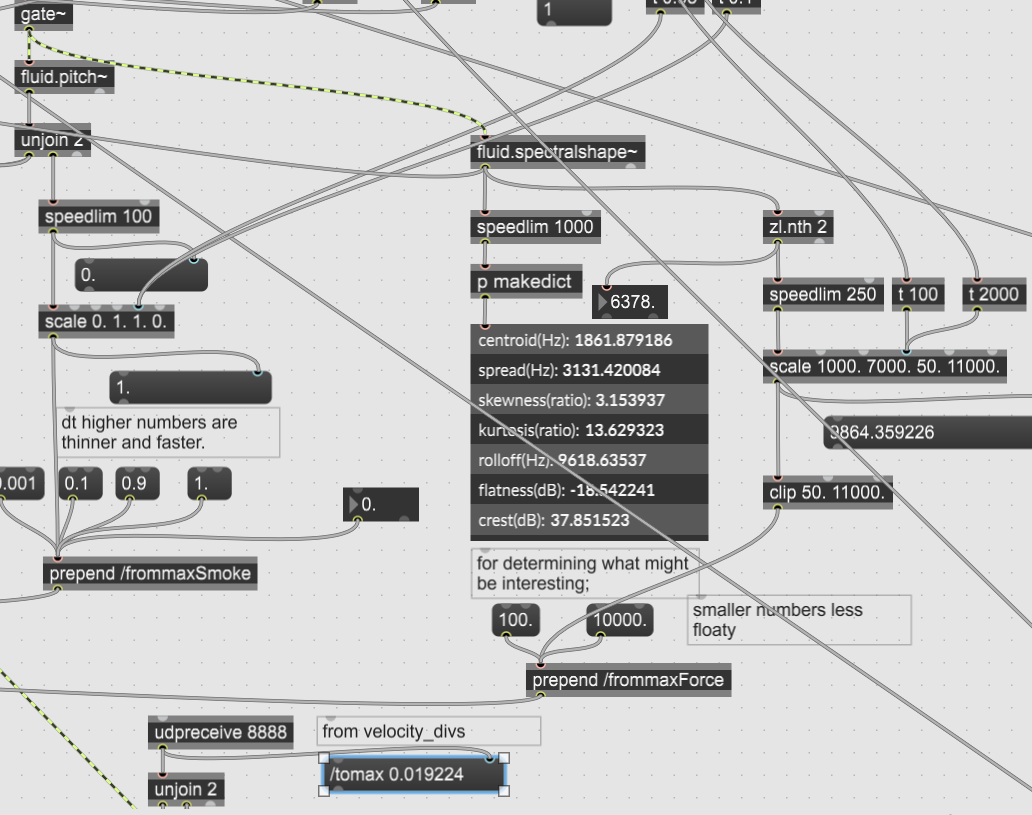The width and height of the screenshot is (1032, 815).
Task: Select the rolloff(Hz) row in dictionary view
Action: click(589, 460)
